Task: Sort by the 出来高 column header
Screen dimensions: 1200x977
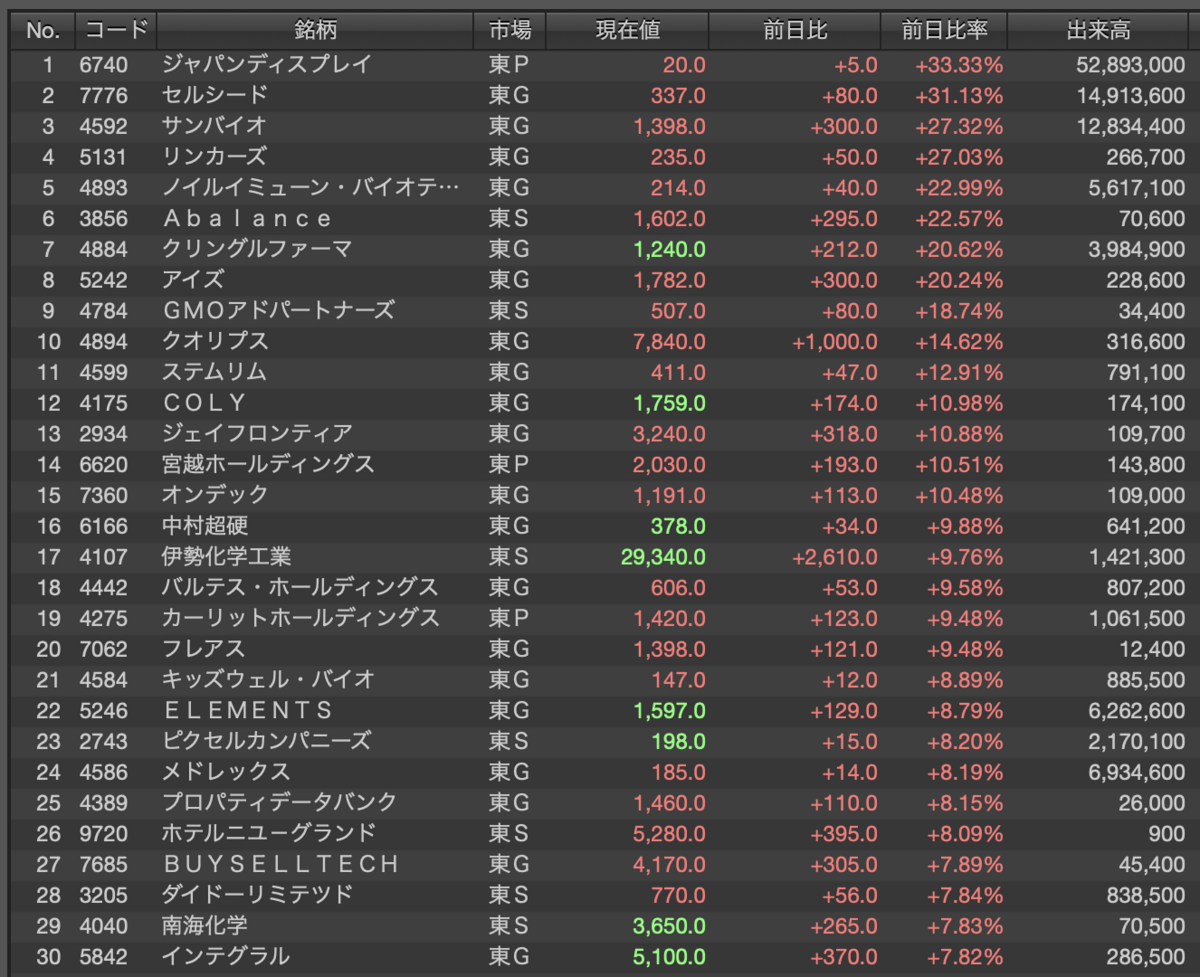Action: point(1103,30)
